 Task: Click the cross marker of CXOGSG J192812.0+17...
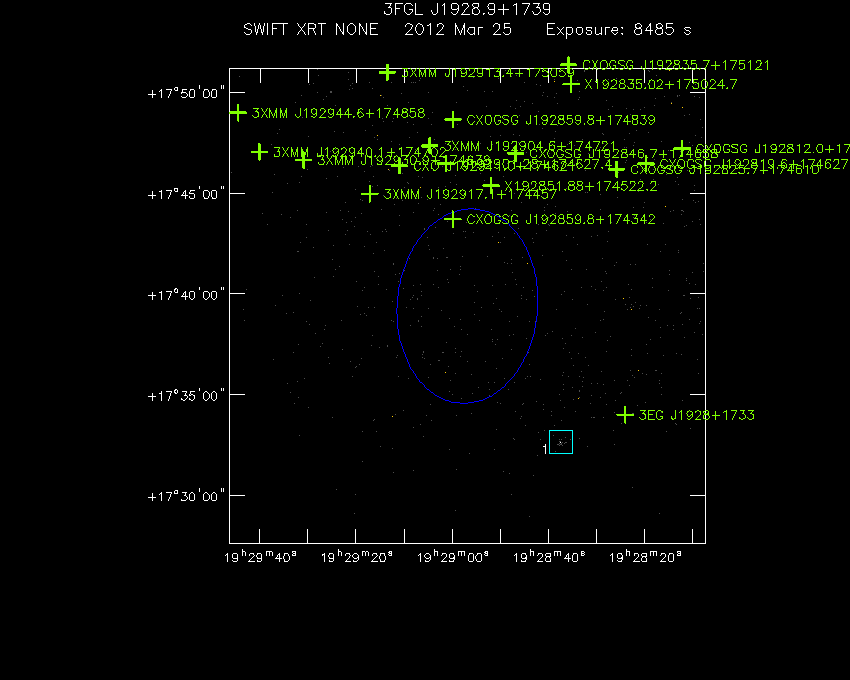[682, 149]
